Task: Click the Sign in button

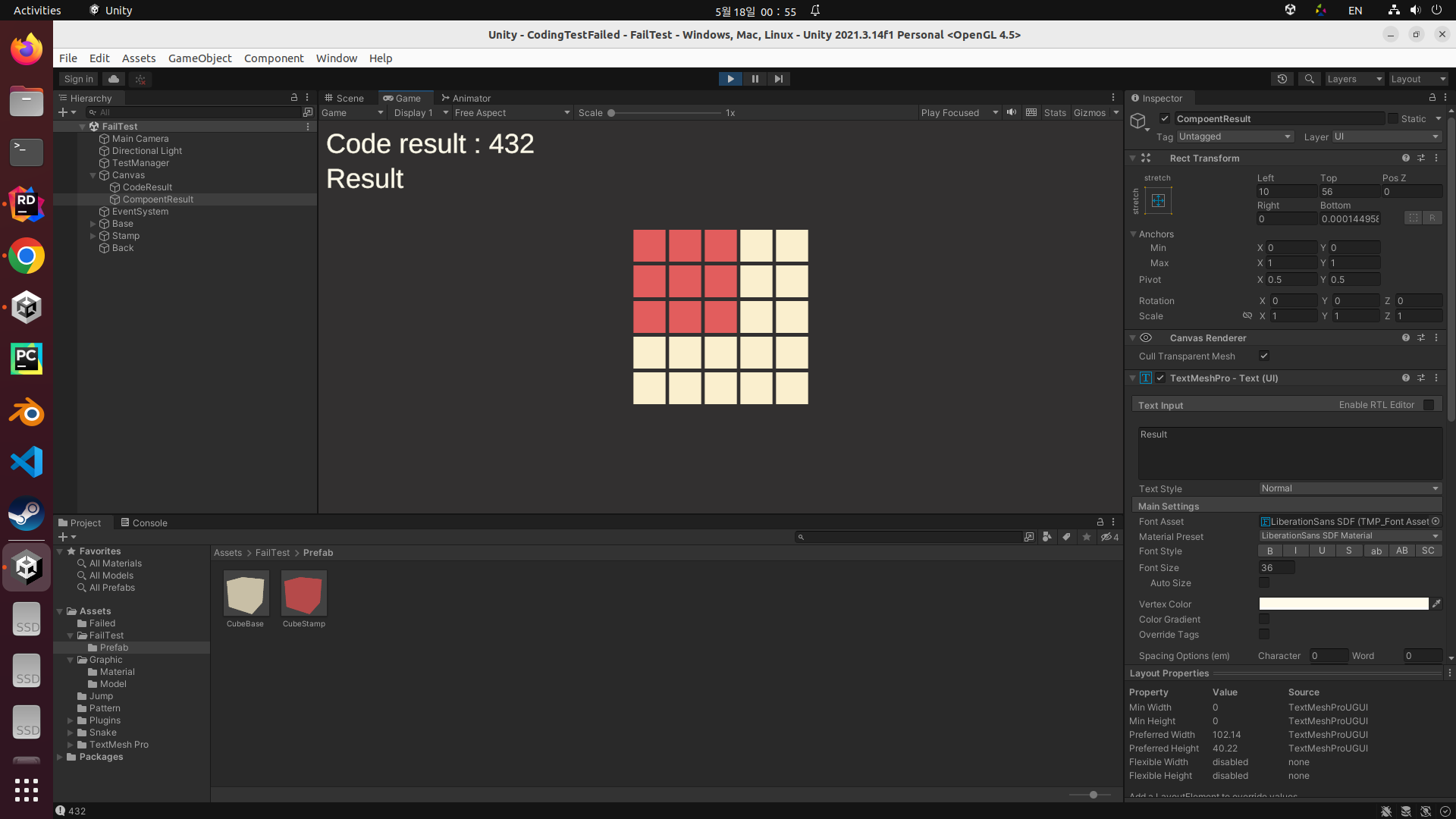Action: click(78, 79)
